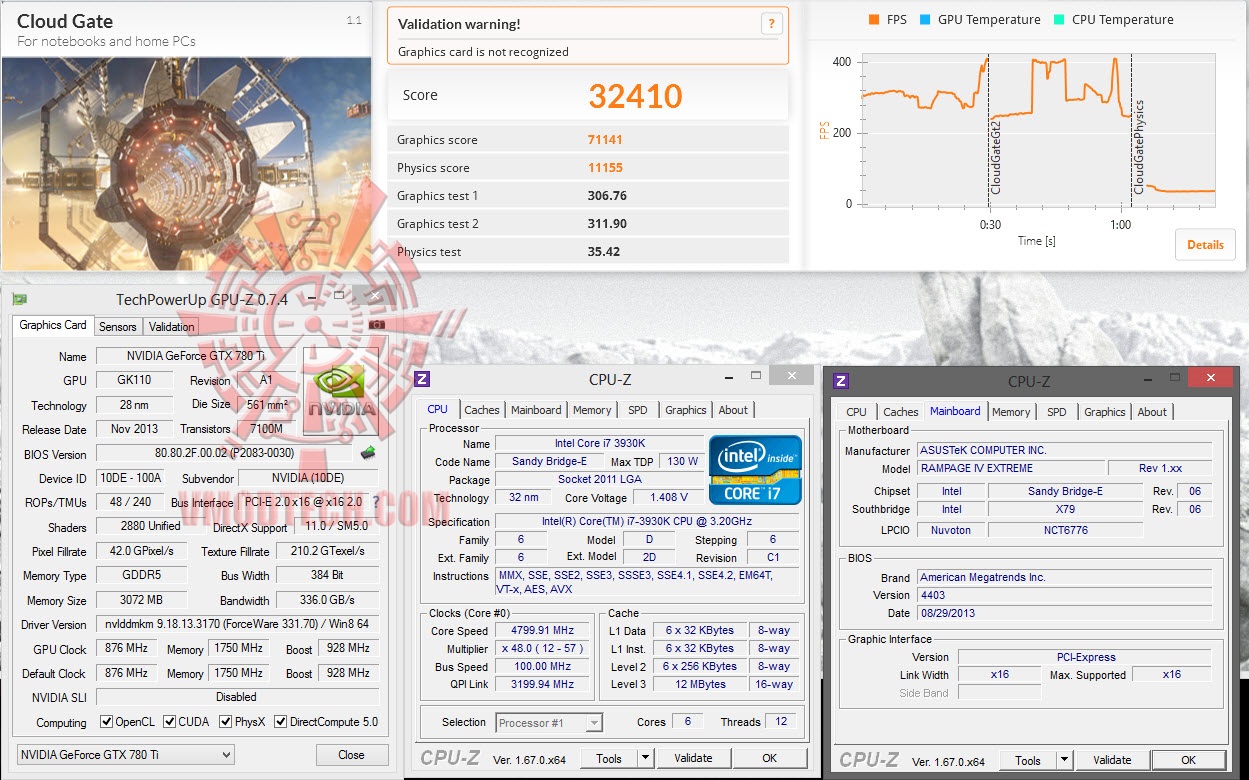1249x780 pixels.
Task: Toggle the PhysX checkbox
Action: pyautogui.click(x=226, y=722)
